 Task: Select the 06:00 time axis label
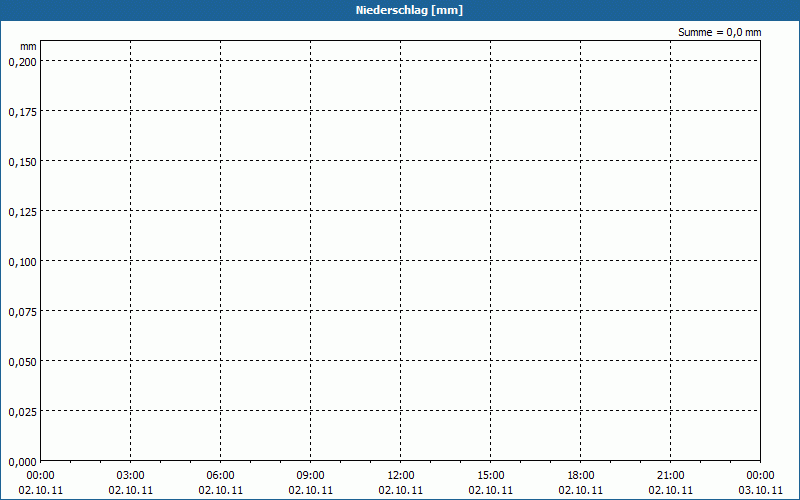pyautogui.click(x=221, y=475)
